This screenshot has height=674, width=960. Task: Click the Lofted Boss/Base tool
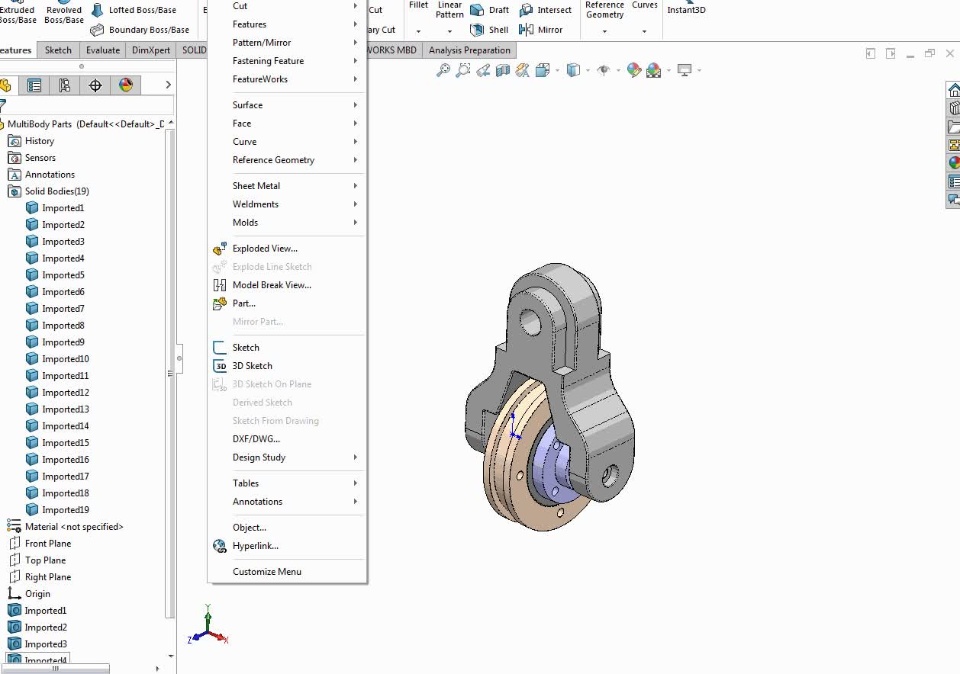[x=133, y=10]
